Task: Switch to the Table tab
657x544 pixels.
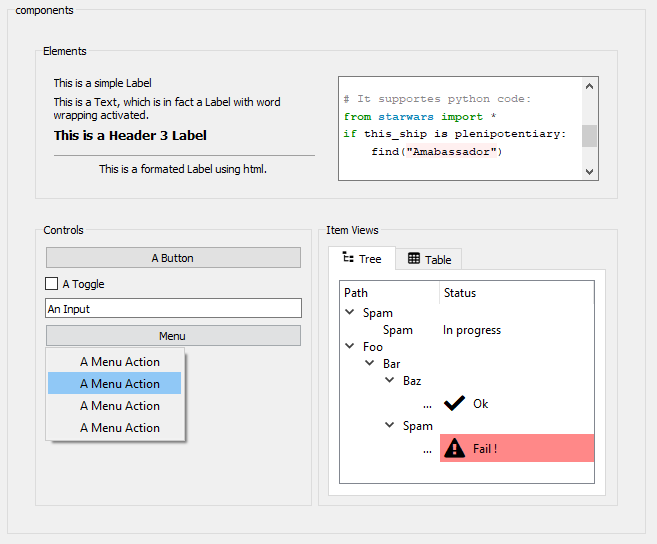Action: point(429,259)
